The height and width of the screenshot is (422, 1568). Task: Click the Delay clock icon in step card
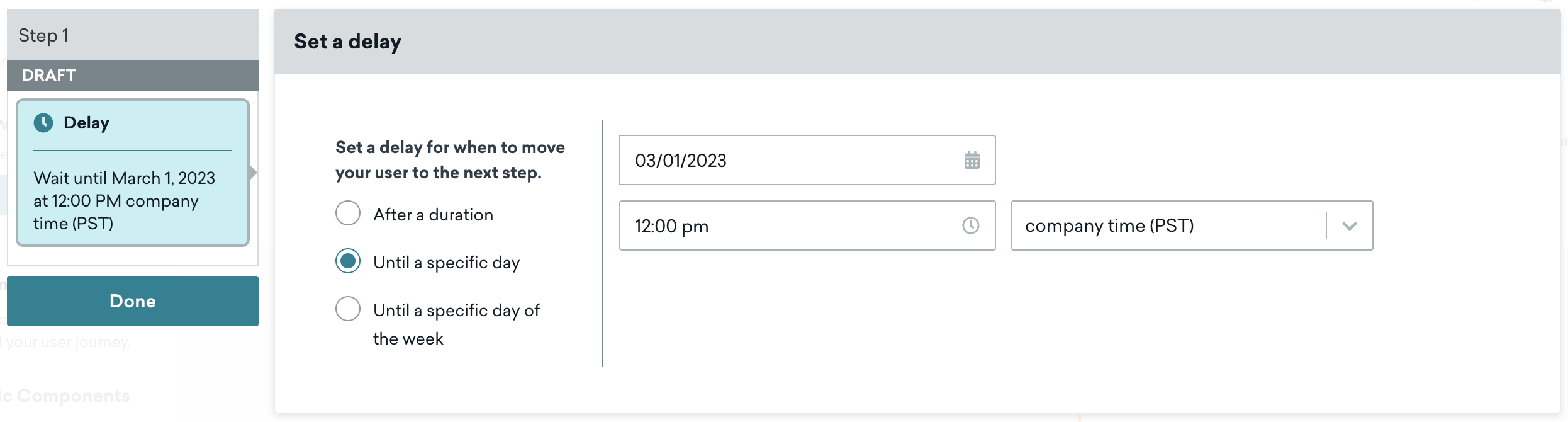(43, 123)
